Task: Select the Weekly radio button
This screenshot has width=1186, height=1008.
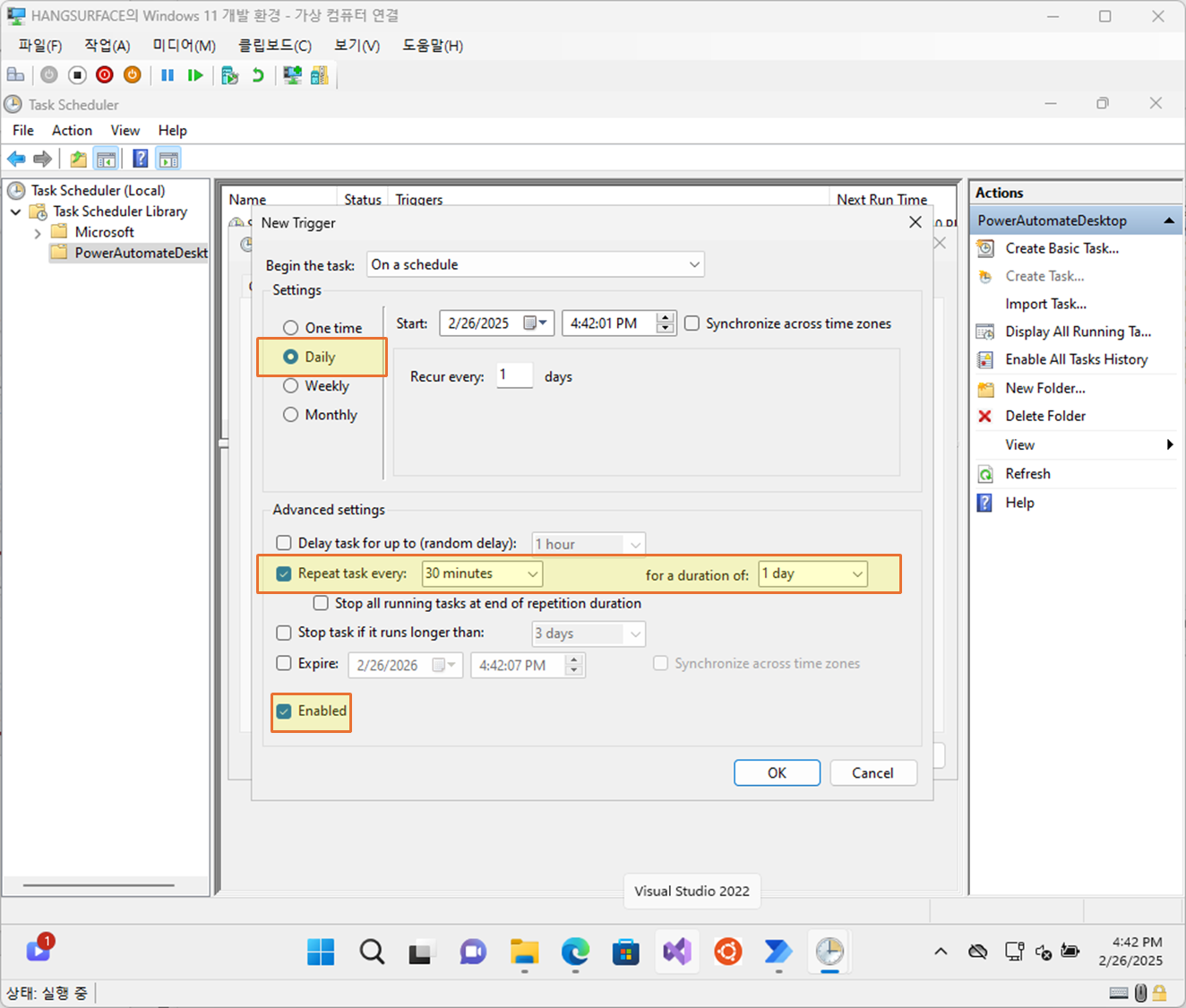Action: point(290,386)
